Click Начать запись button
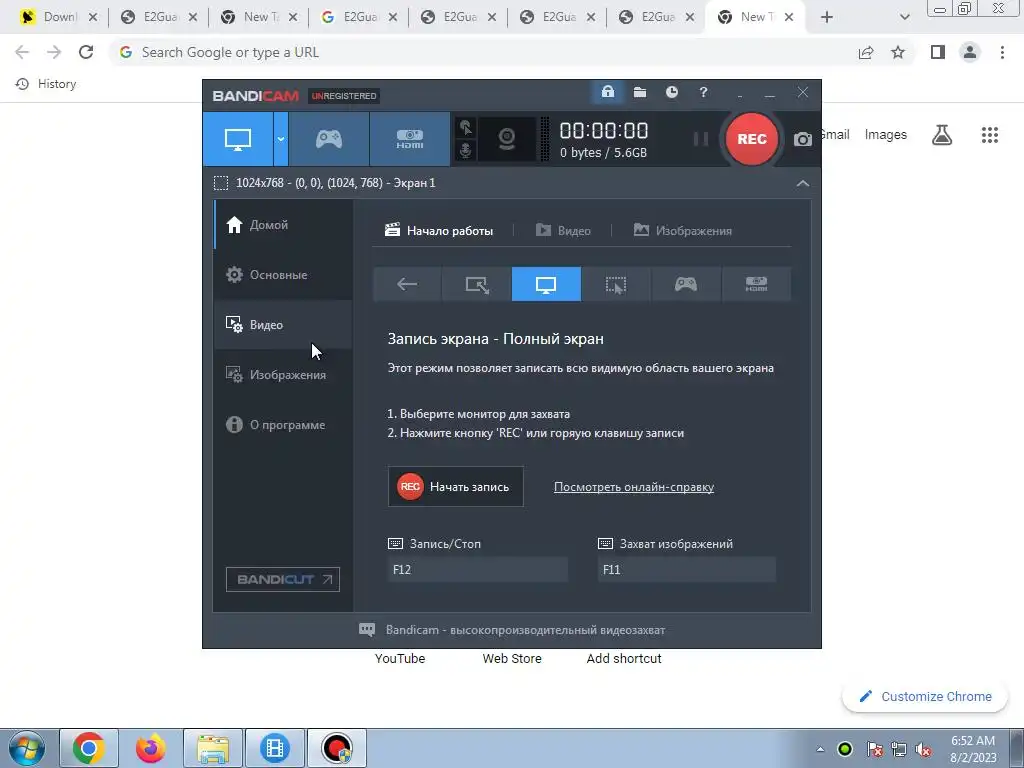This screenshot has width=1024, height=768. (456, 487)
